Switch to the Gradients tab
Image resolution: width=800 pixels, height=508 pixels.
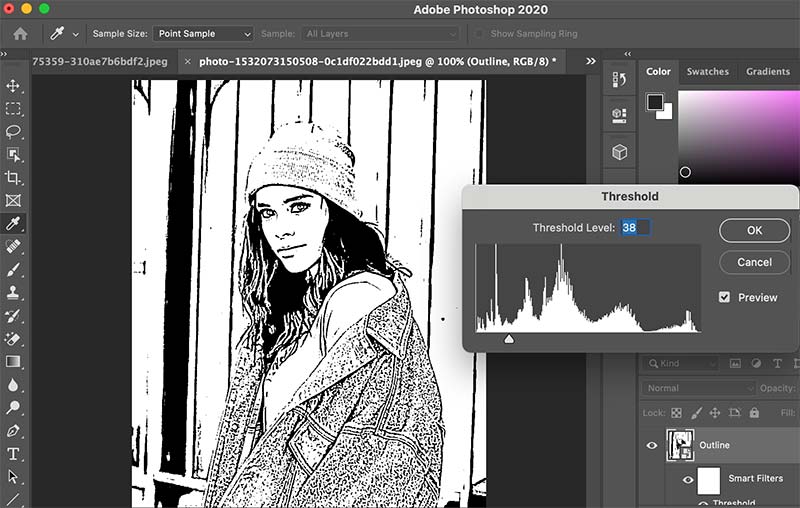[x=768, y=71]
